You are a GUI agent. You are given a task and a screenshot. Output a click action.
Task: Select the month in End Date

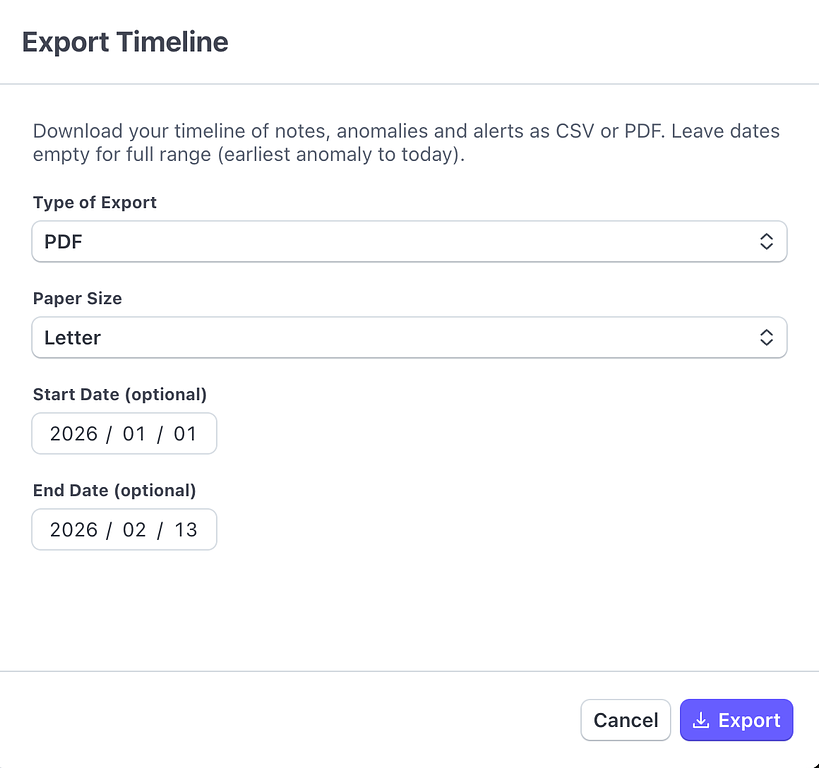point(134,530)
